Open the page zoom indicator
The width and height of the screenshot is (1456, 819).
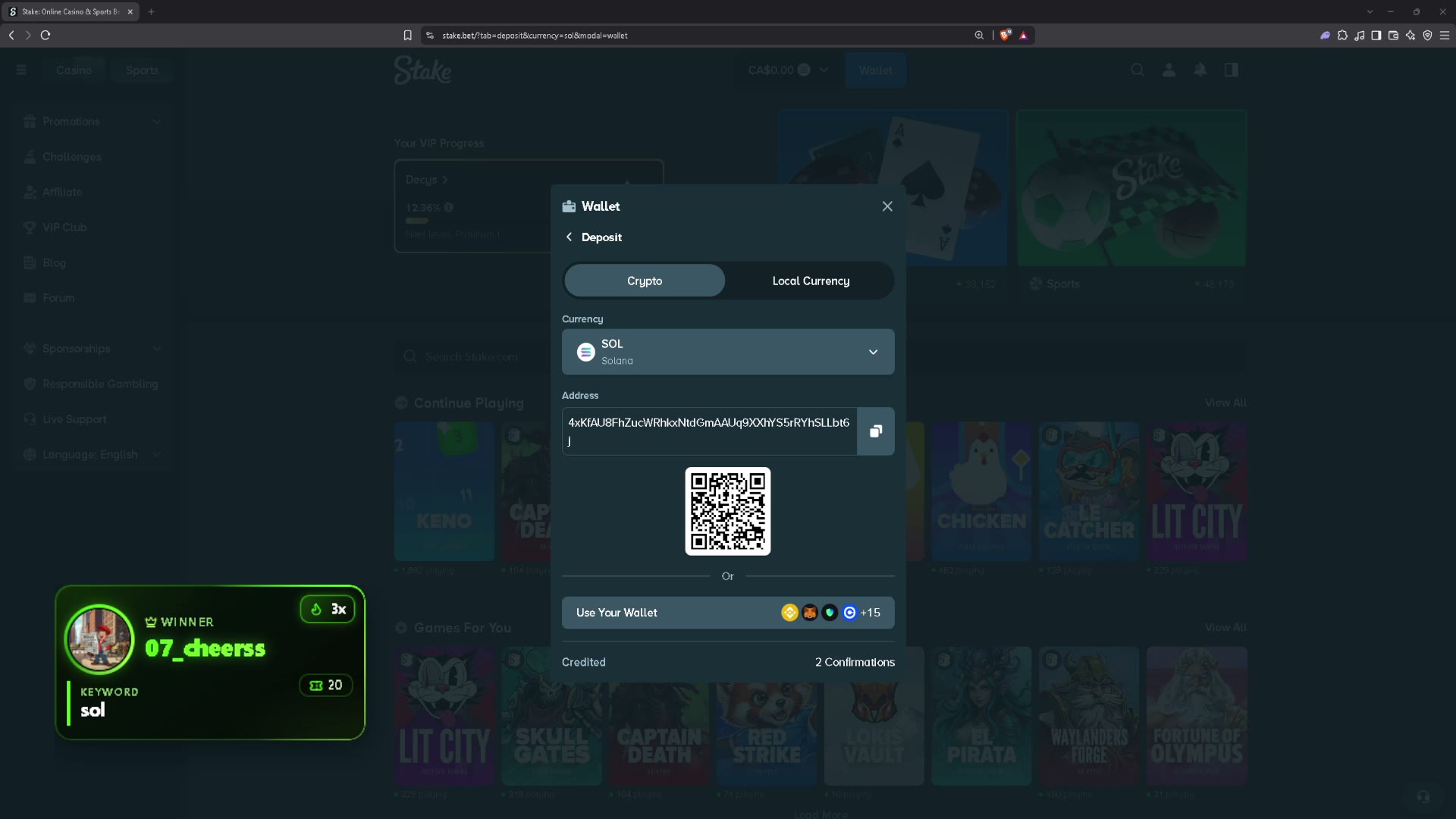[x=979, y=35]
